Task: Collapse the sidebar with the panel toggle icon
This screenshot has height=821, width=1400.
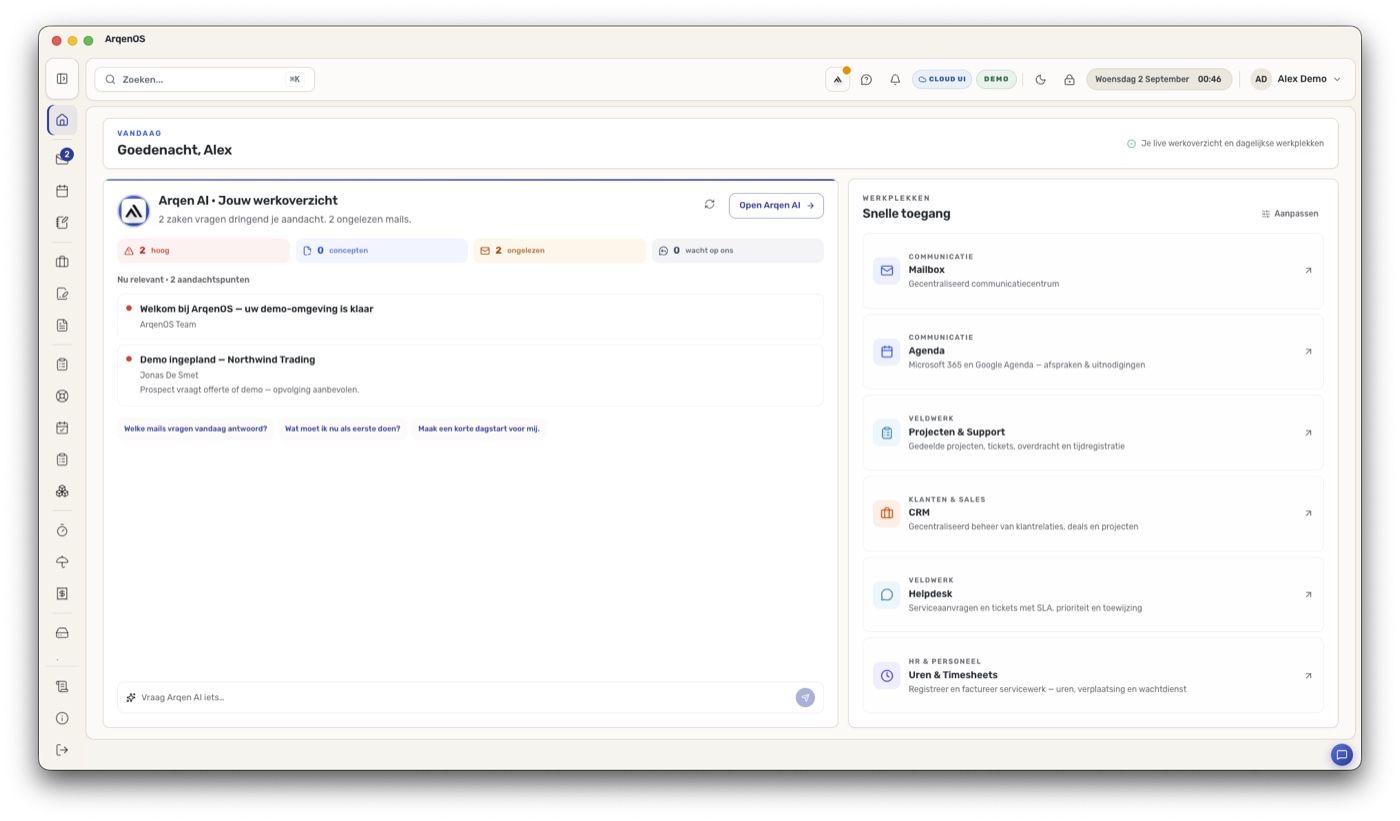Action: click(x=62, y=79)
